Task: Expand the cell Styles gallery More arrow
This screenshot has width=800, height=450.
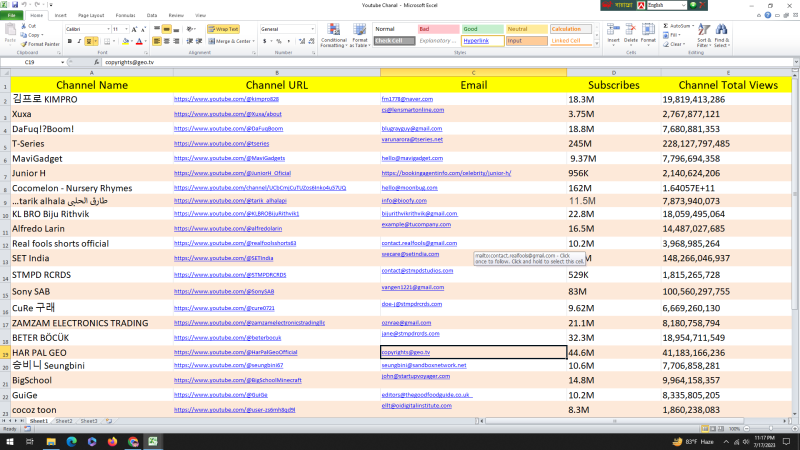Action: [596, 44]
